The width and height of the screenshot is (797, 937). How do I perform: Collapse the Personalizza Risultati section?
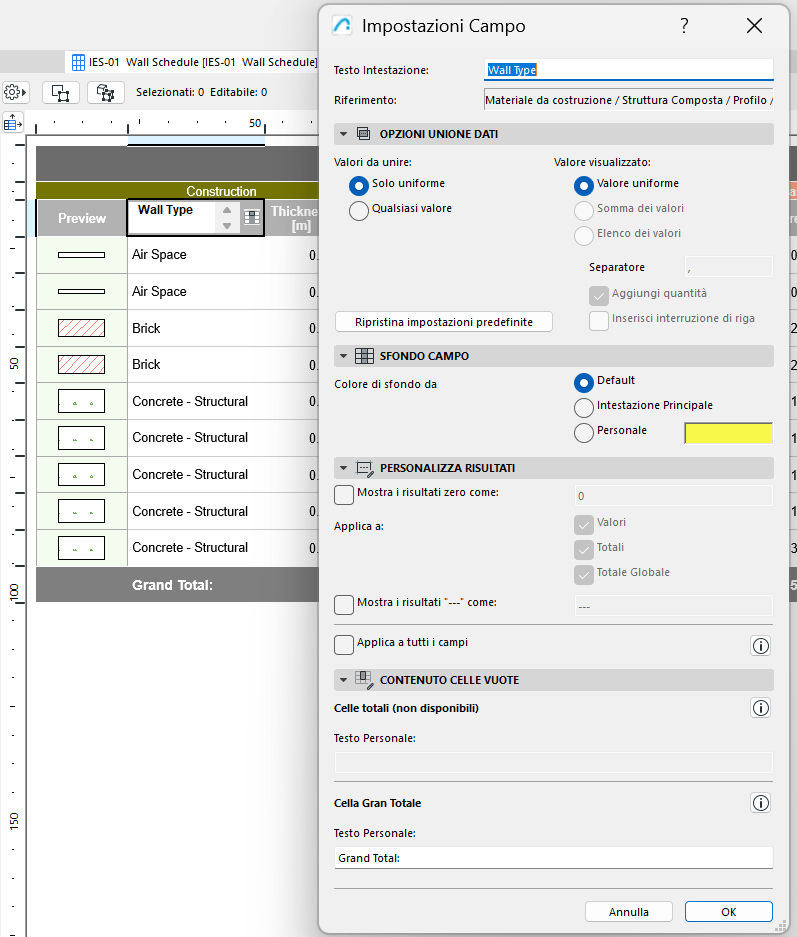coord(344,468)
